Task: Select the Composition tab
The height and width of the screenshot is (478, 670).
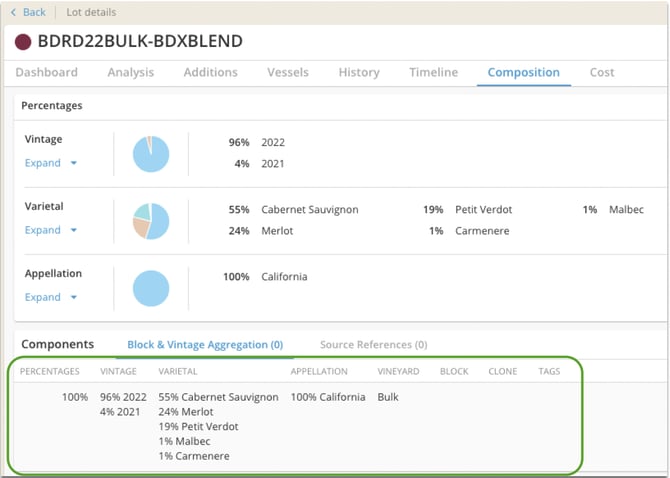Action: (523, 72)
